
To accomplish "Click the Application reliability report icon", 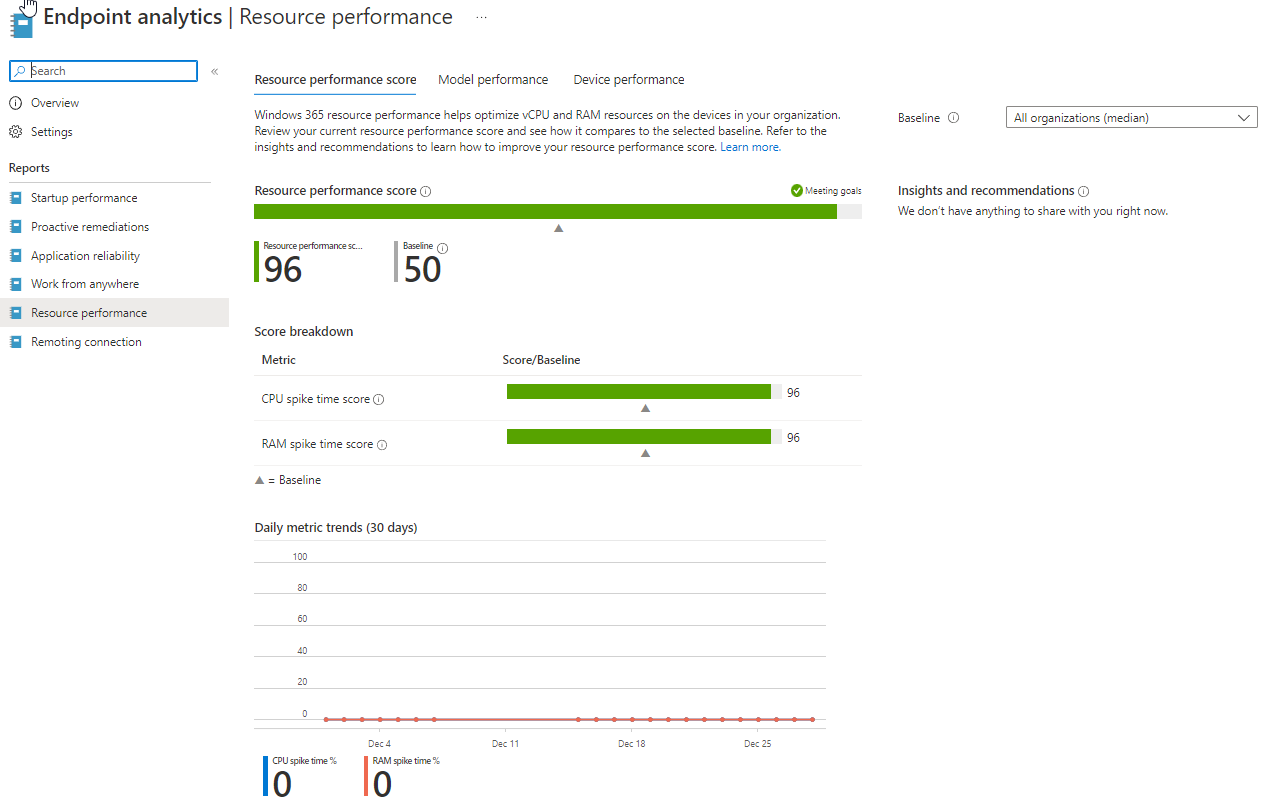I will click(15, 256).
